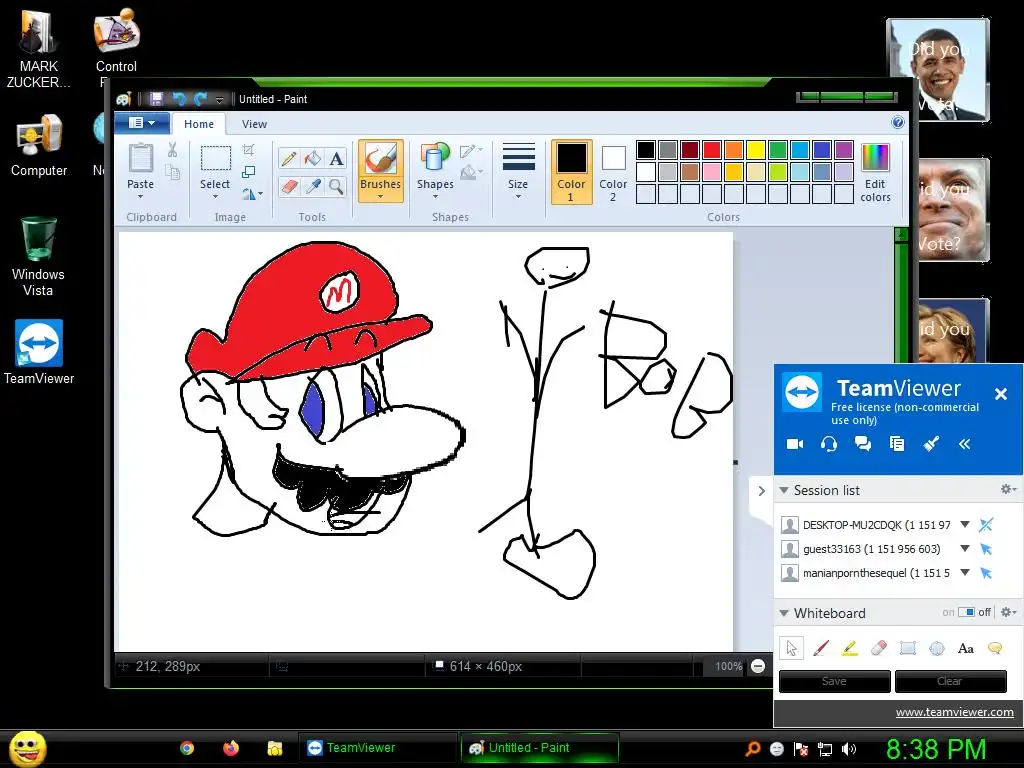
Task: Click TeamViewer video camera icon
Action: click(x=795, y=444)
